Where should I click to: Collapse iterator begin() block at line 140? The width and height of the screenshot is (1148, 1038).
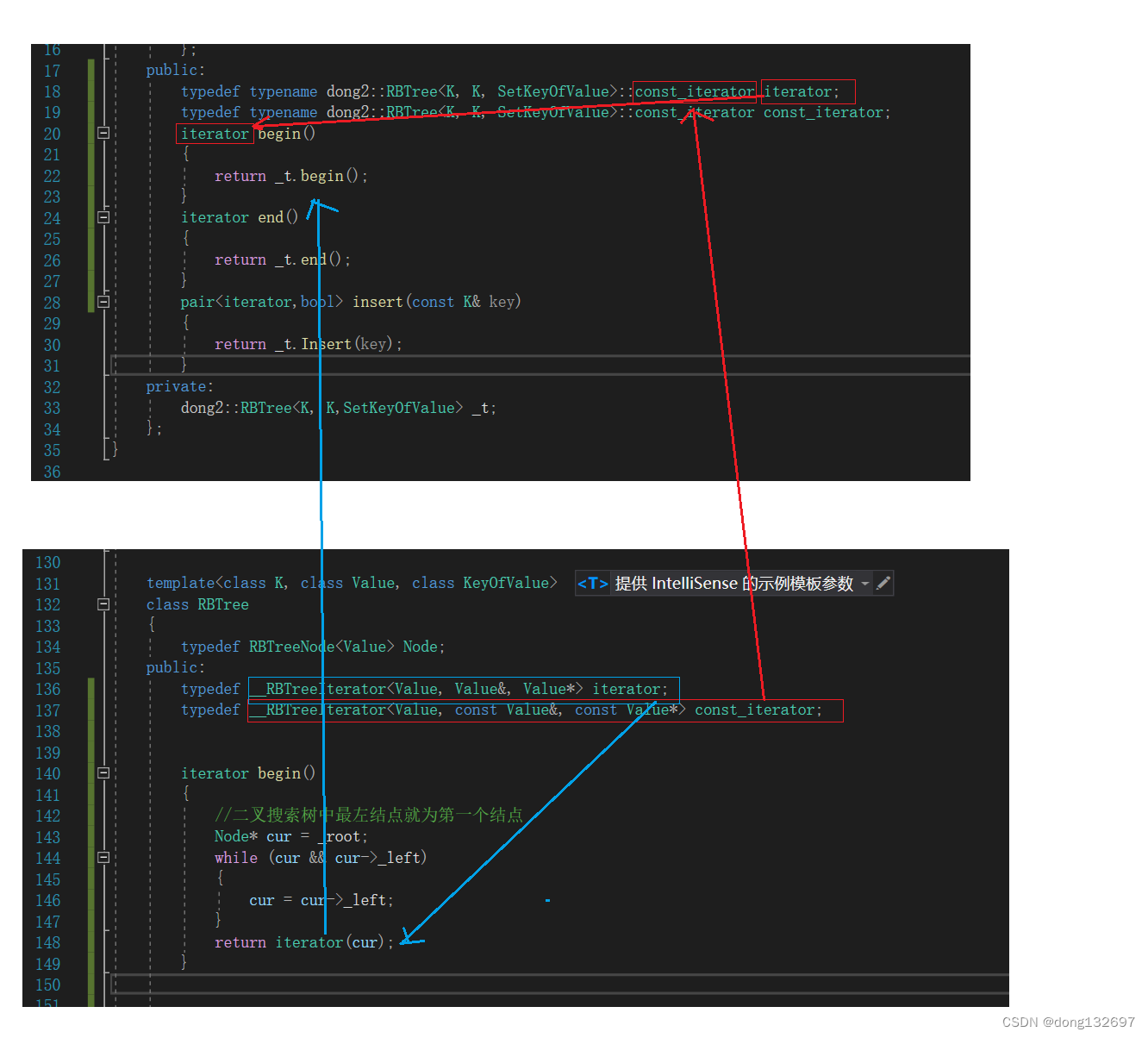point(103,773)
